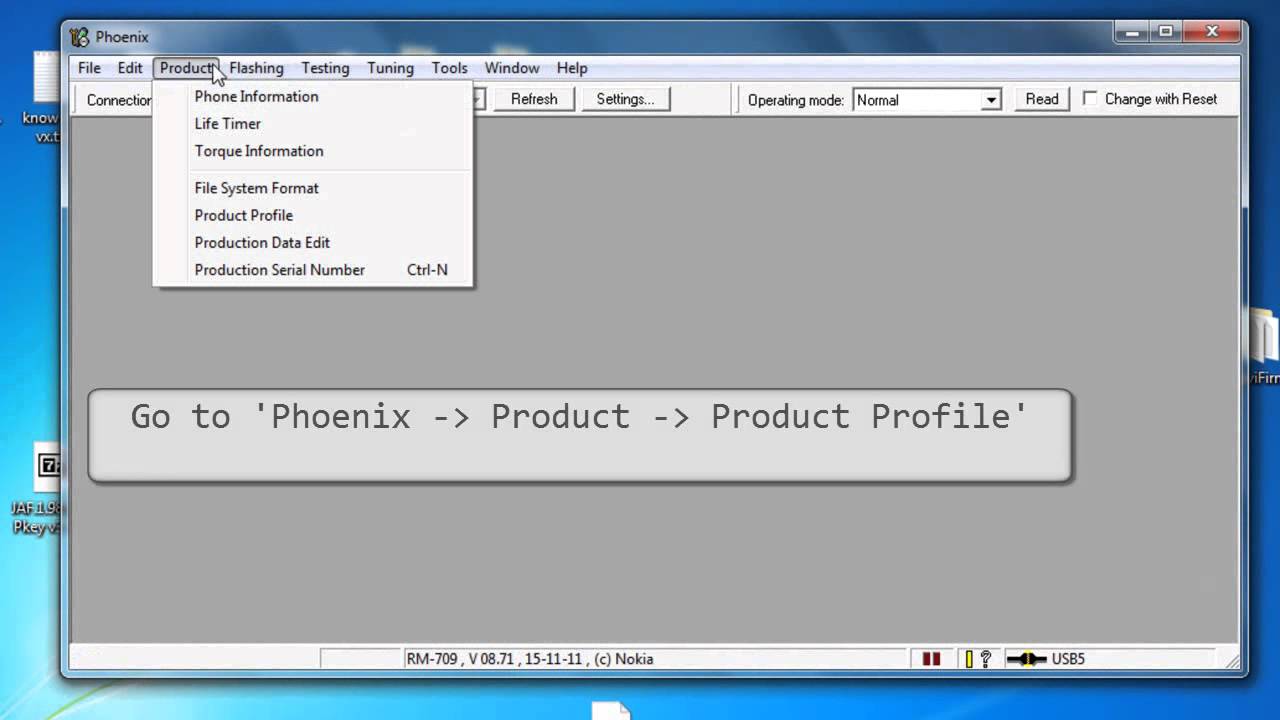Close the open Product menu
The height and width of the screenshot is (720, 1280).
(187, 68)
